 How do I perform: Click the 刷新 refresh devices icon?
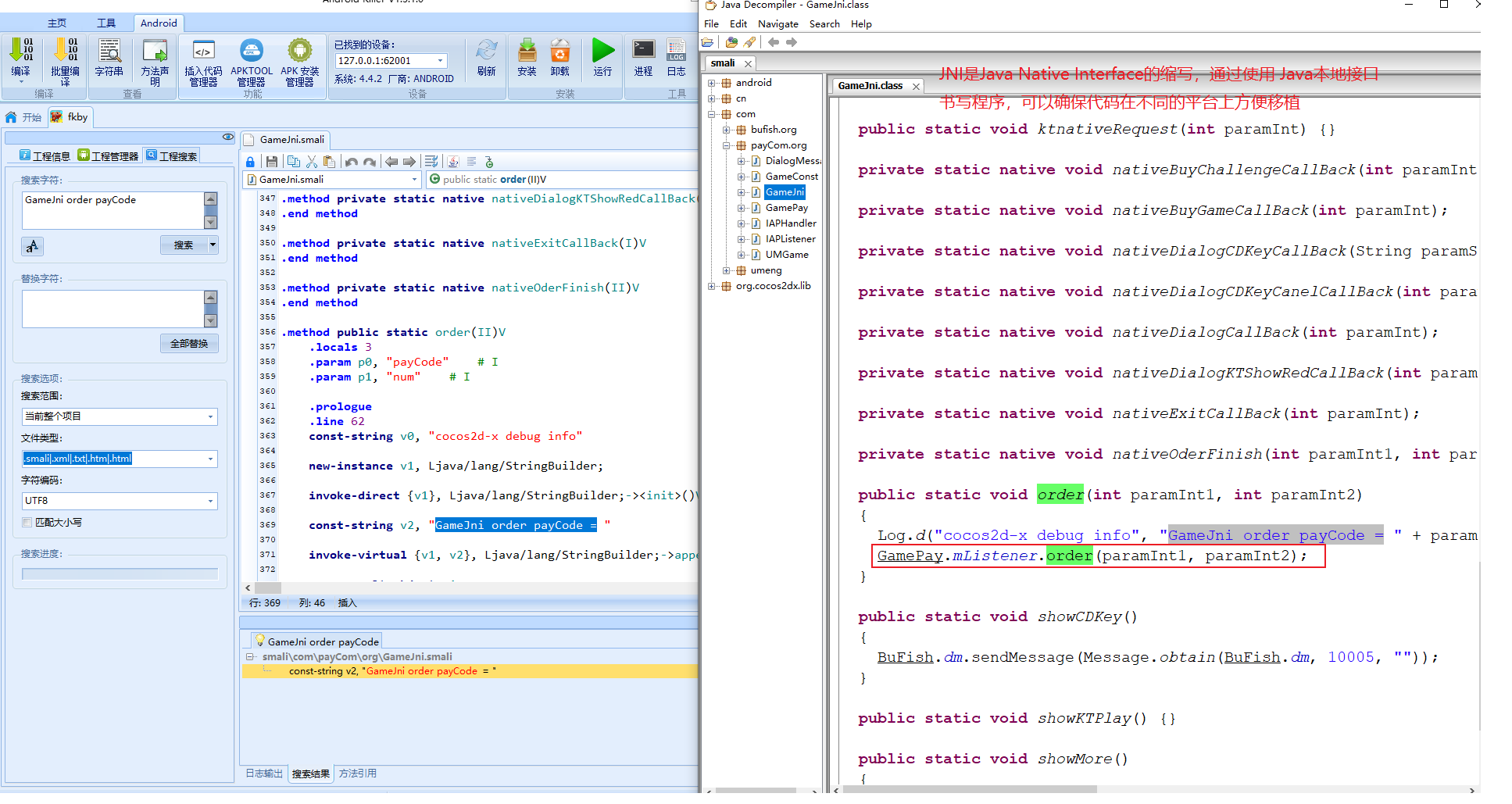click(486, 58)
